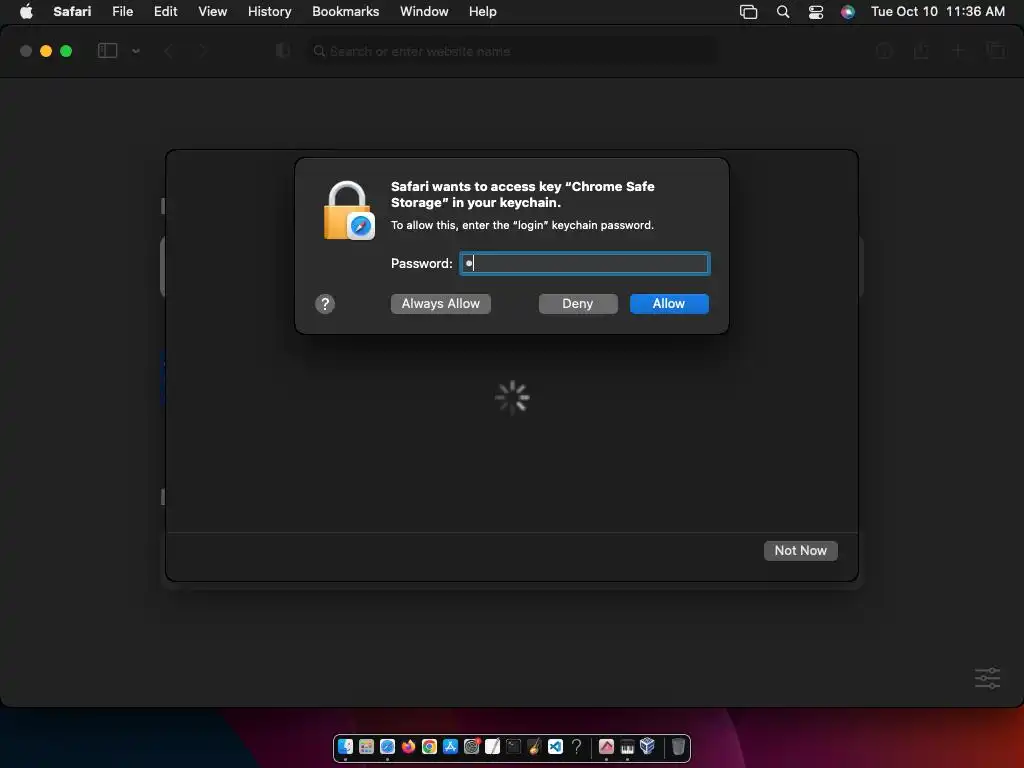This screenshot has width=1024, height=768.
Task: Open the pink arrow app in Dock
Action: (606, 746)
